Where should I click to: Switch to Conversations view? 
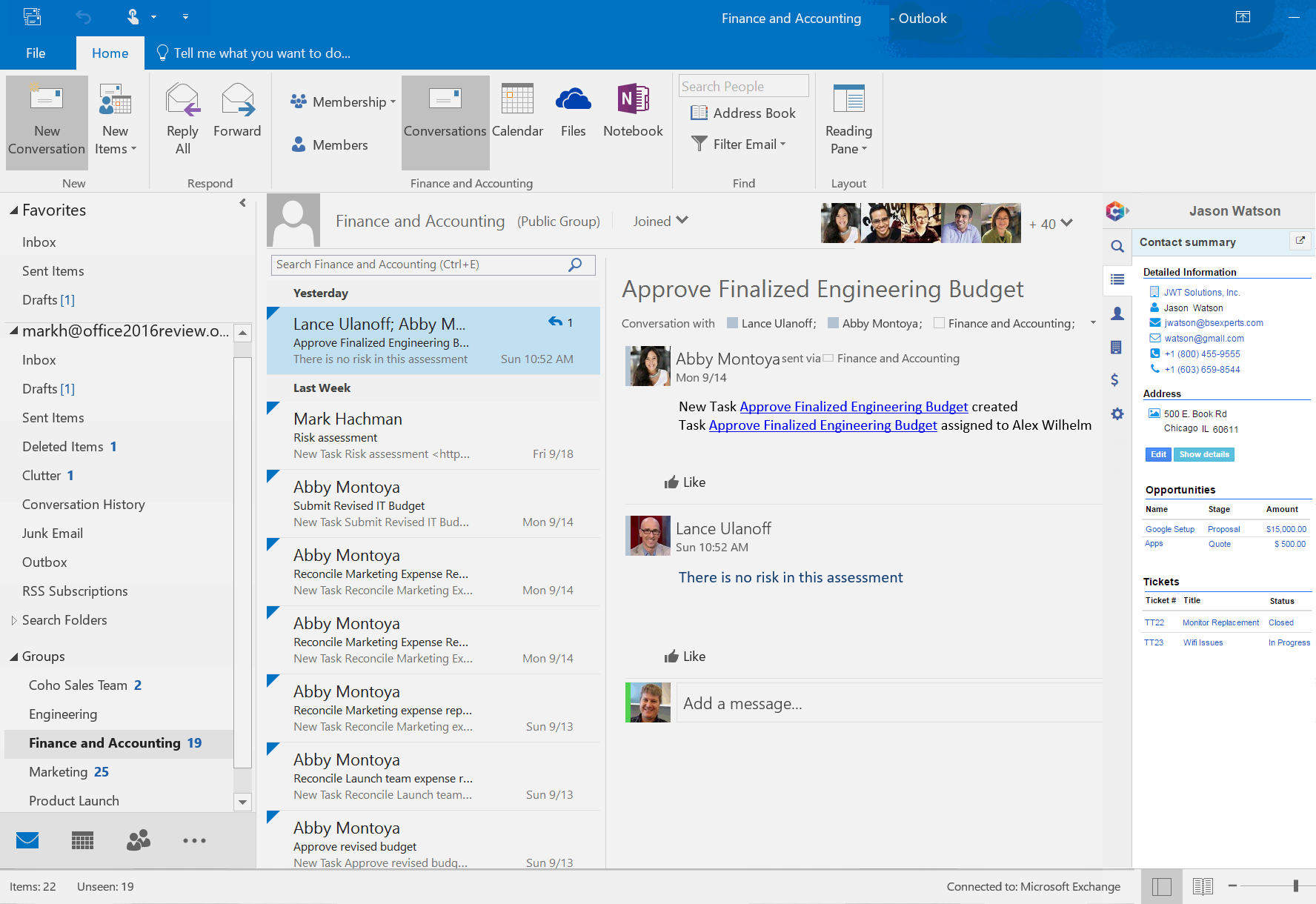tap(445, 122)
